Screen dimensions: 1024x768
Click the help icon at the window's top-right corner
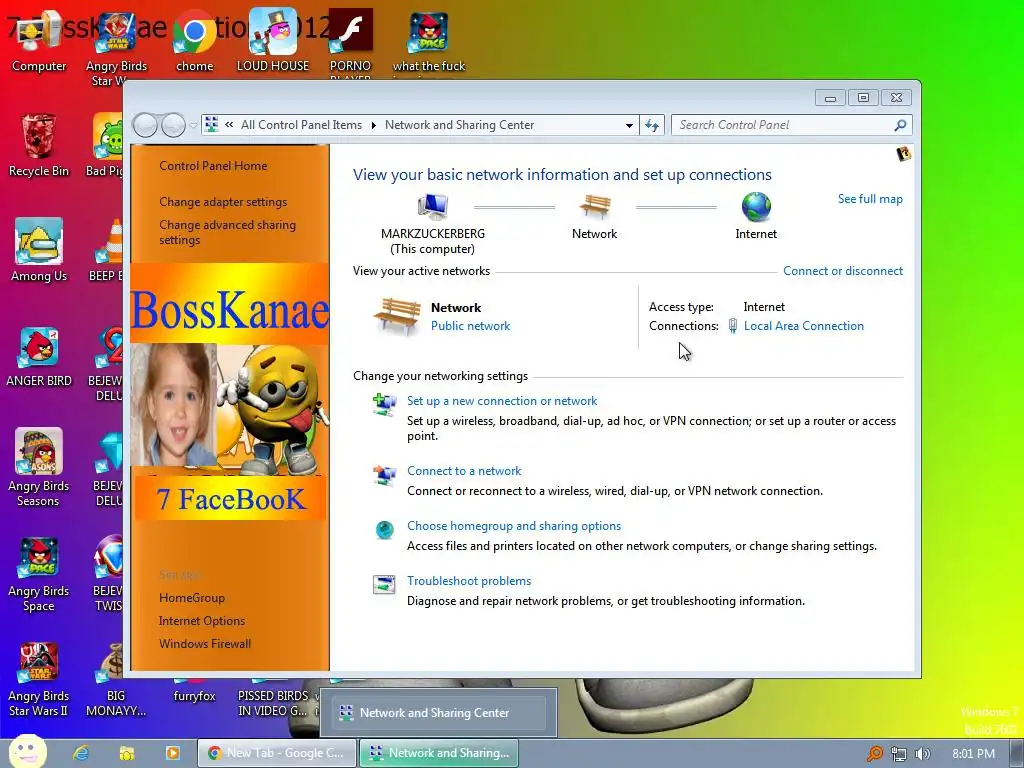pyautogui.click(x=904, y=153)
